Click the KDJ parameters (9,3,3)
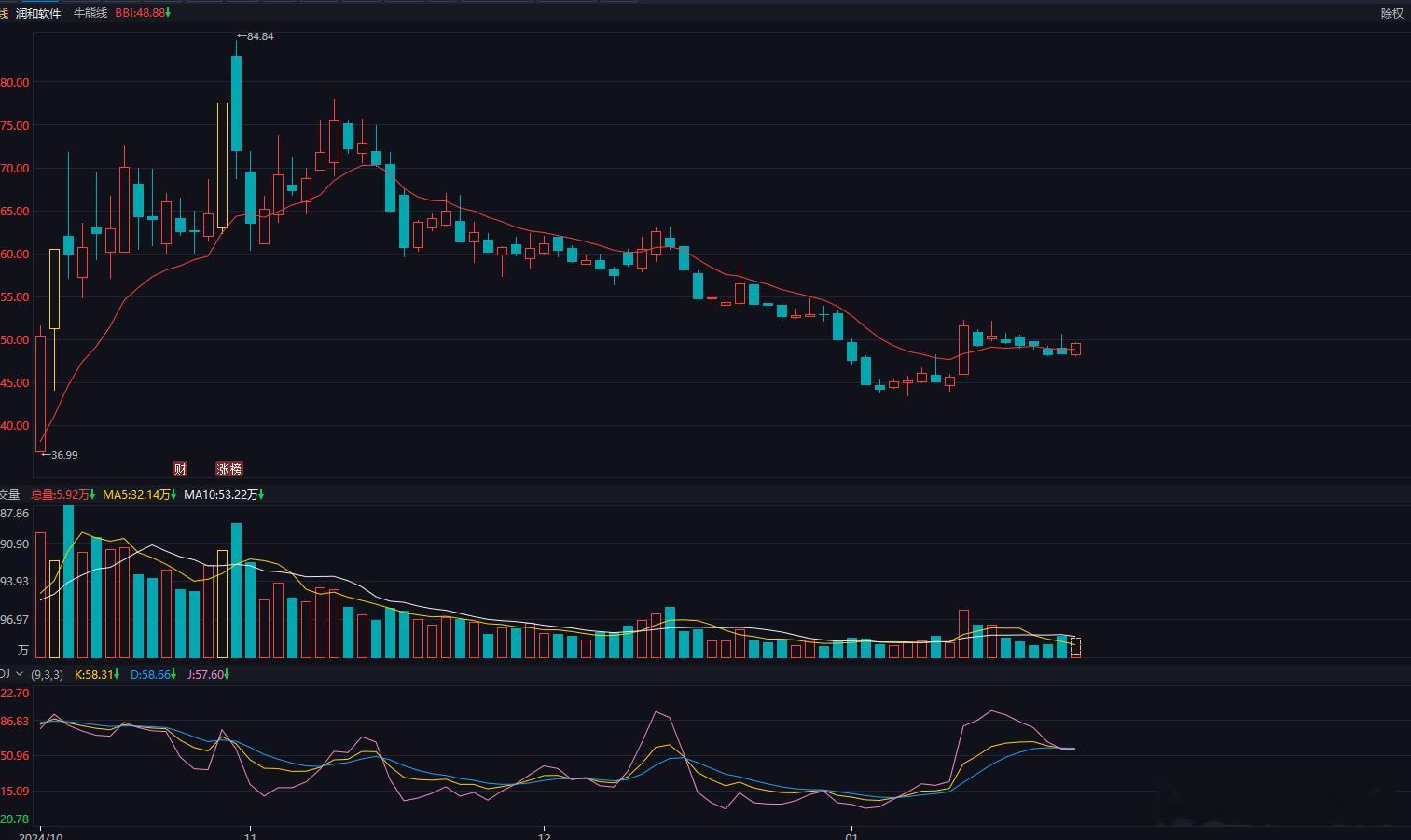Image resolution: width=1411 pixels, height=840 pixels. 48,674
